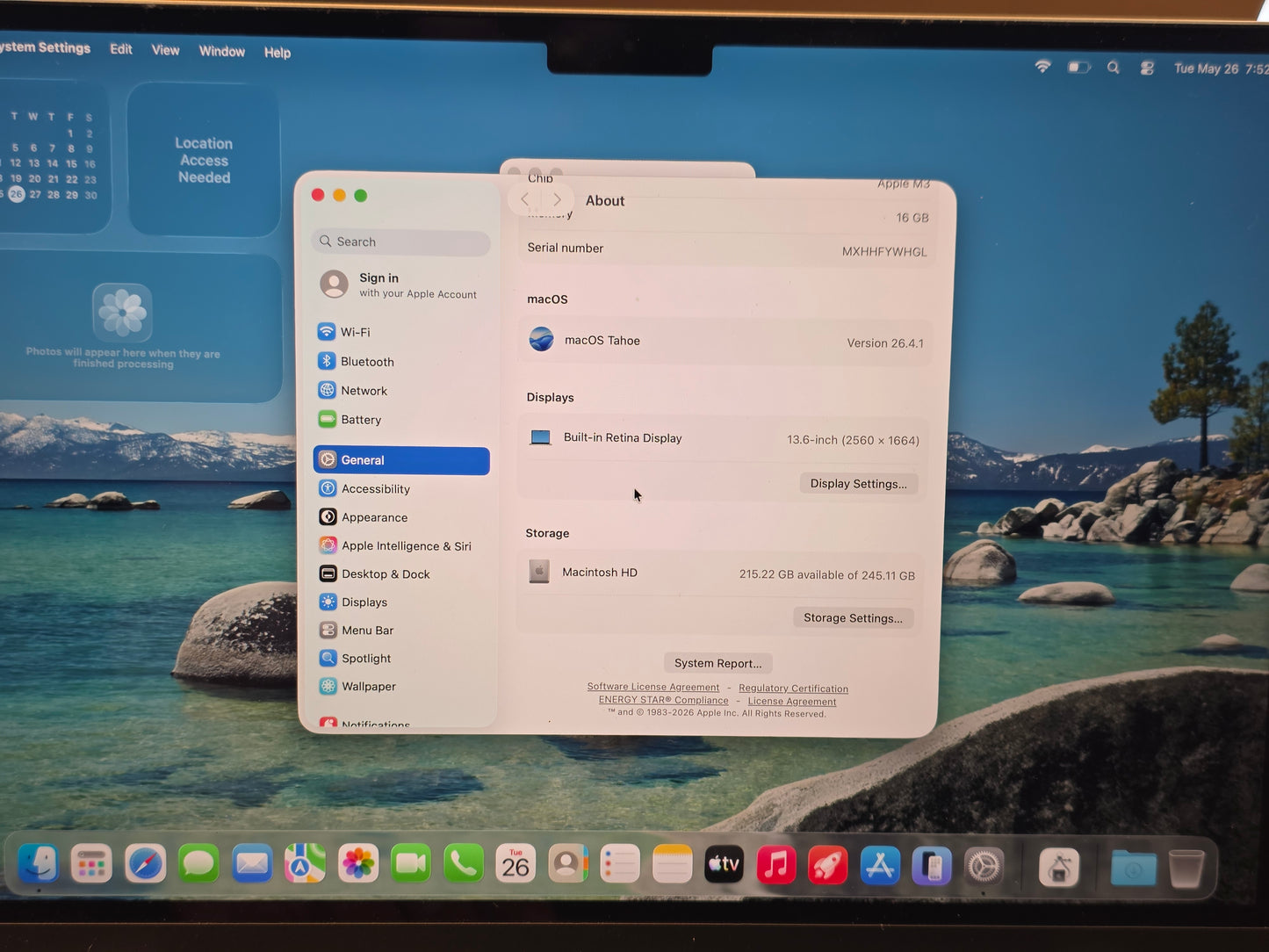Launch Finder from the Dock
Image resolution: width=1269 pixels, height=952 pixels.
[39, 865]
